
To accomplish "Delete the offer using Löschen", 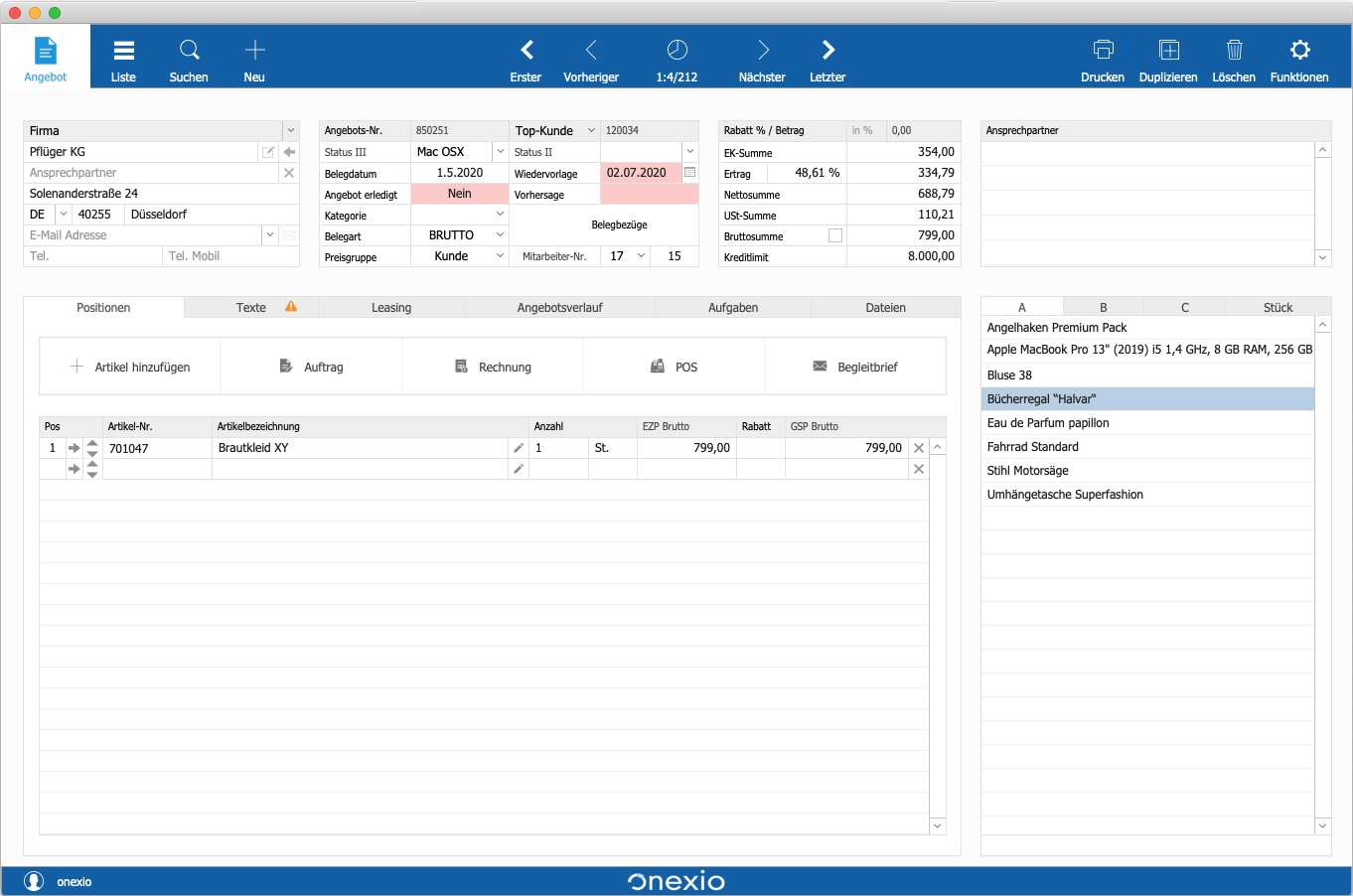I will [1234, 59].
